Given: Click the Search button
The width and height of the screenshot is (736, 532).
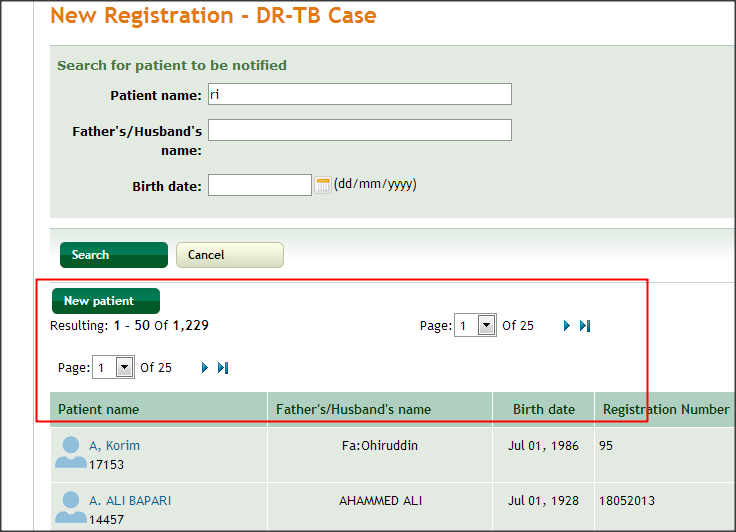Looking at the screenshot, I should pos(114,255).
